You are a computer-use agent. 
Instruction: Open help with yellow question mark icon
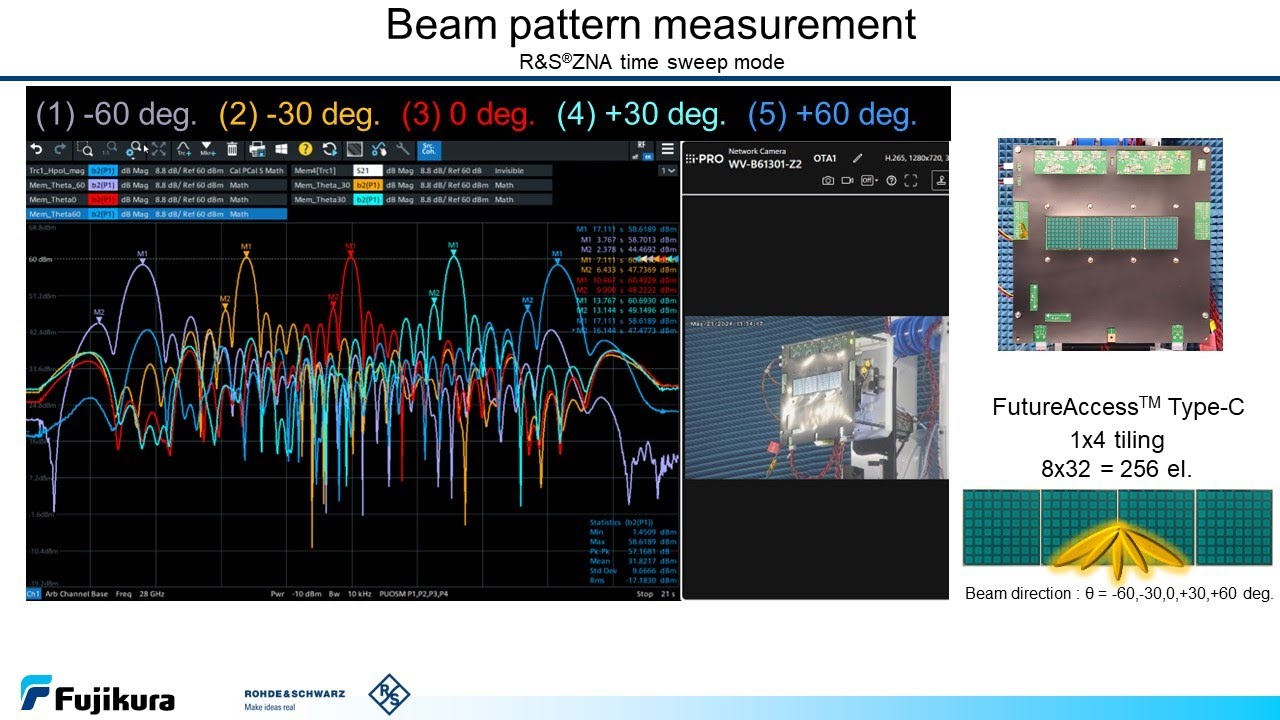tap(306, 149)
